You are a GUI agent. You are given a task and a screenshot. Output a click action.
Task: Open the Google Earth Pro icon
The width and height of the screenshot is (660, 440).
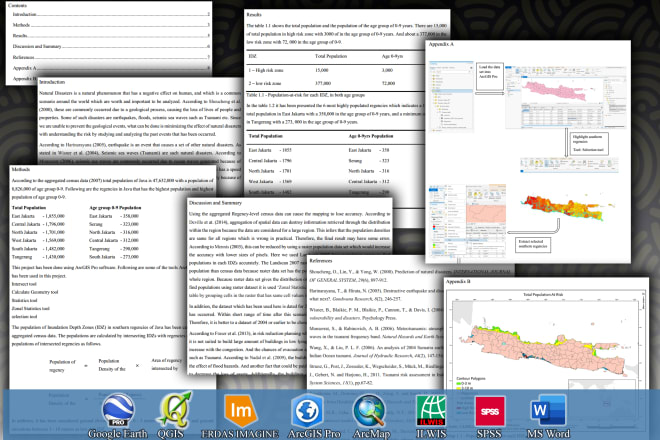point(118,411)
